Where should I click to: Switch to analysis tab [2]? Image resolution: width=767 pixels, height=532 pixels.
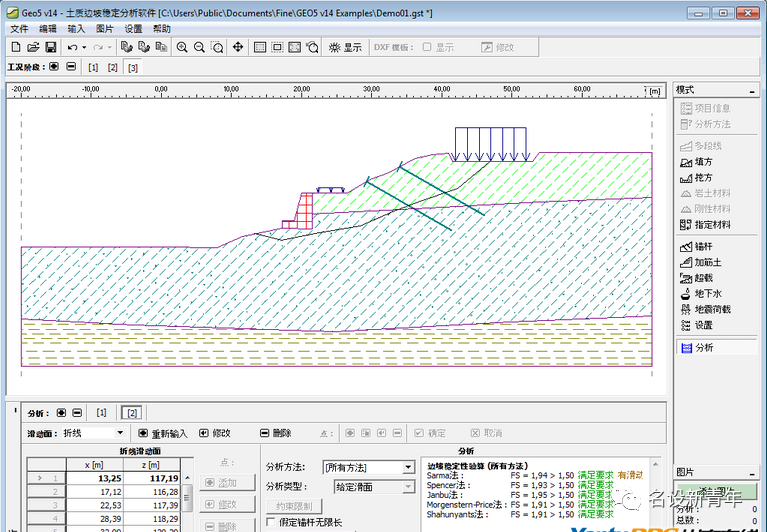[x=132, y=413]
